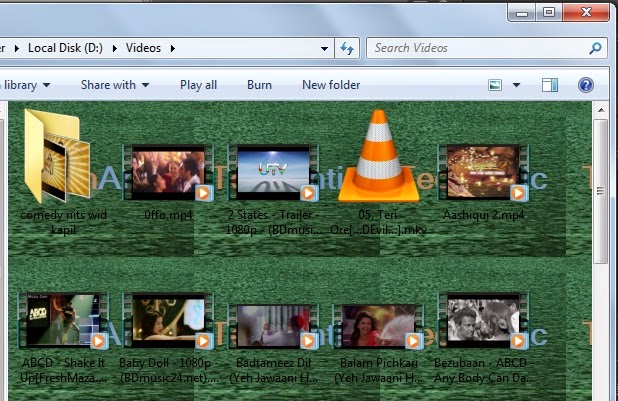Click the label 'Bezubaan - ABCD - Any Body Can Da...'
The width and height of the screenshot is (618, 401).
[484, 370]
